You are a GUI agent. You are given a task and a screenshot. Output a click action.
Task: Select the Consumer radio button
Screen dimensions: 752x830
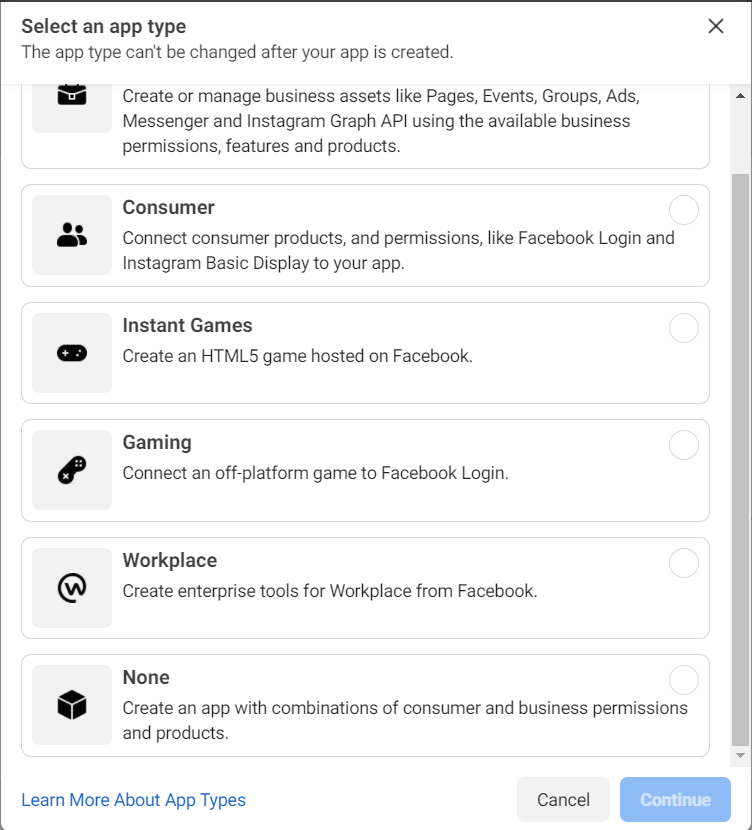tap(683, 210)
